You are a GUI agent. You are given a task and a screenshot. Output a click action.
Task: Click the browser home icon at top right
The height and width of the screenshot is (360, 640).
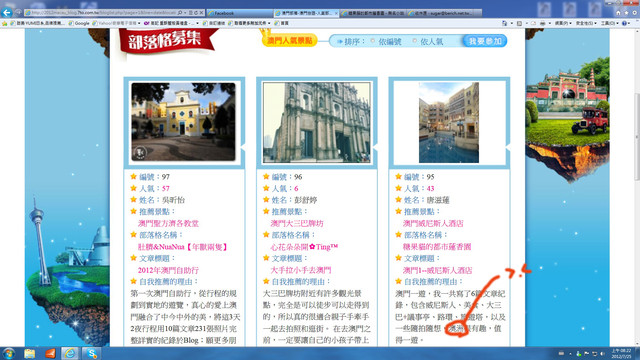[618, 13]
